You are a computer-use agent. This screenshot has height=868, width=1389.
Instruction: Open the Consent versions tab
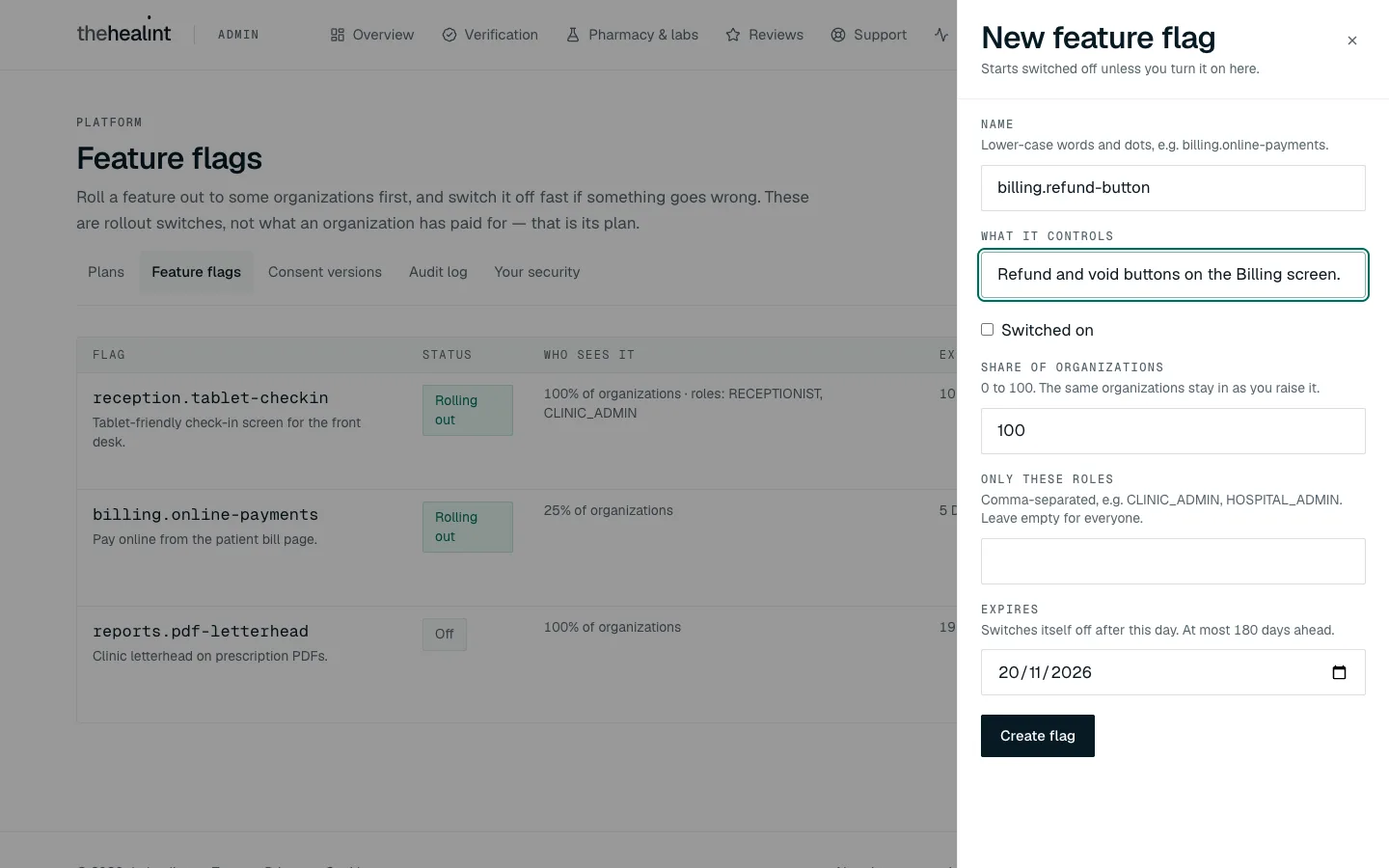pos(325,272)
